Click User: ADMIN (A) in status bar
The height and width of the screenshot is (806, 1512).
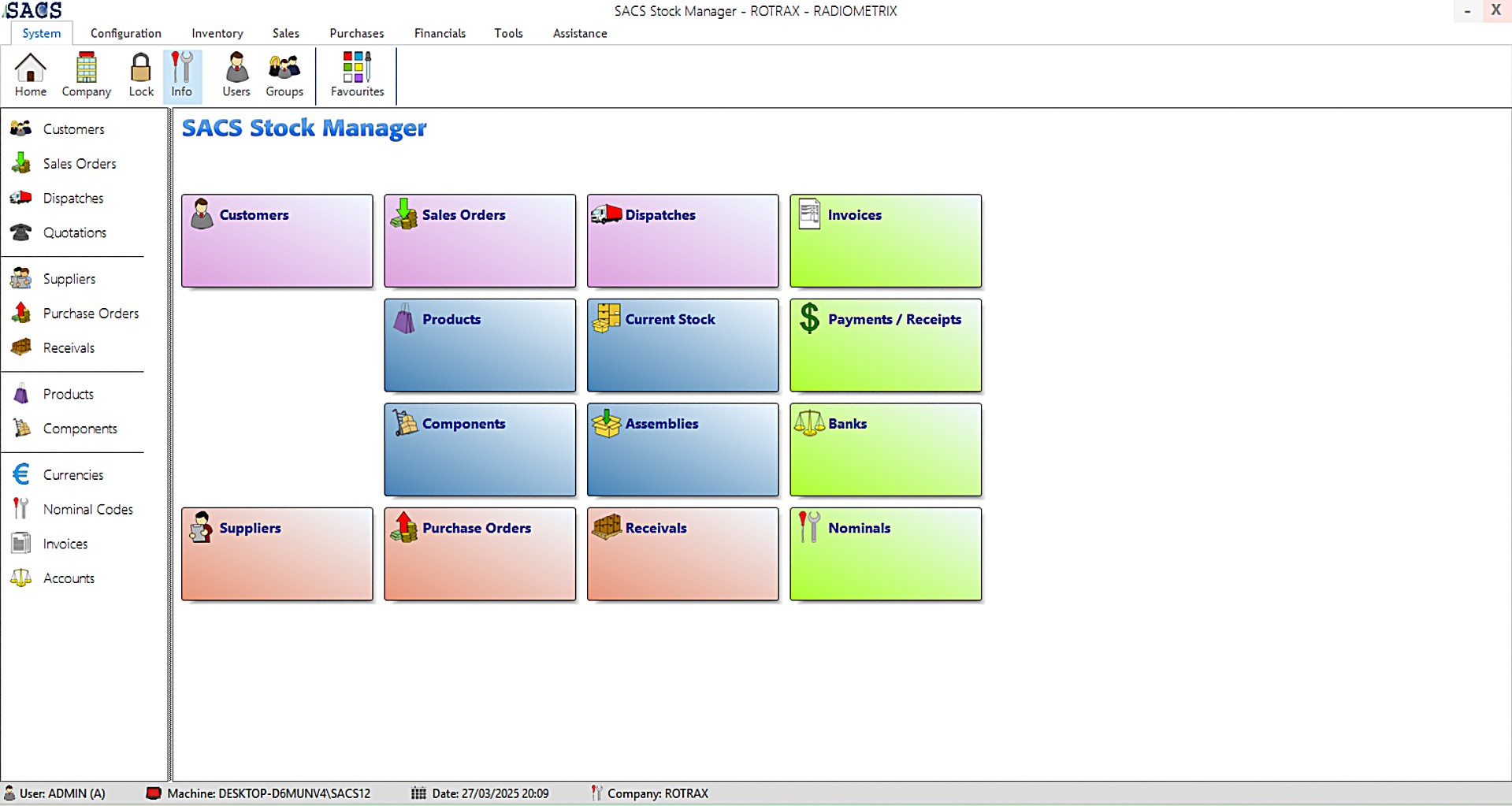54,793
